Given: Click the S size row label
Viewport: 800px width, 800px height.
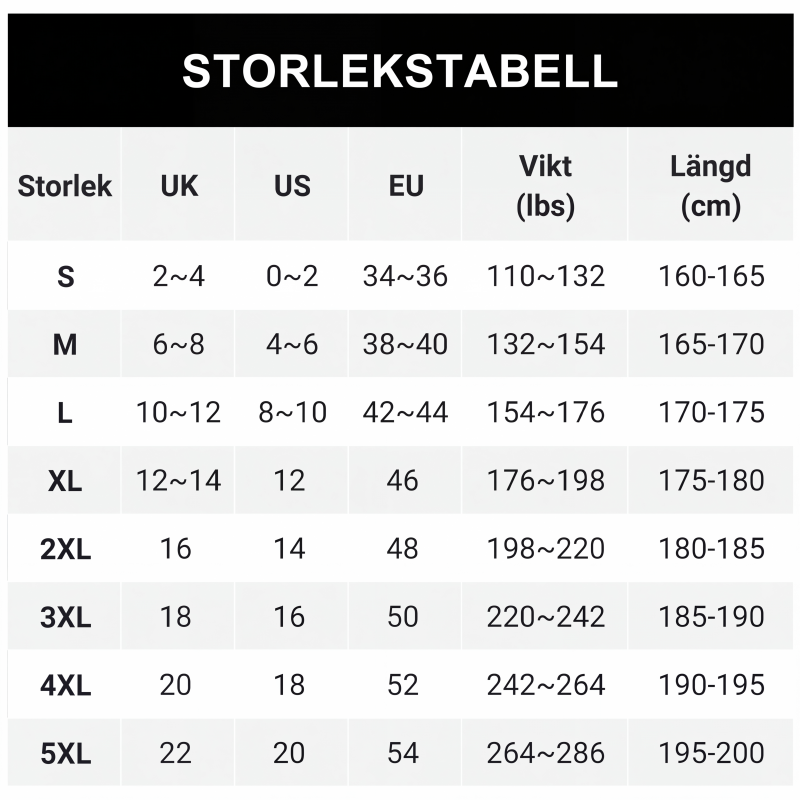Looking at the screenshot, I should pos(65,277).
